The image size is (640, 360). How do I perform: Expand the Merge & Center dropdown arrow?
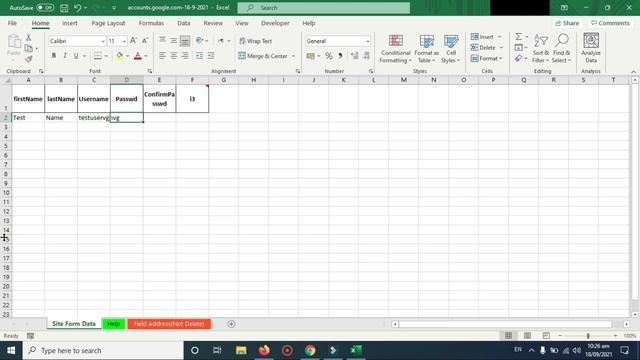pos(293,56)
